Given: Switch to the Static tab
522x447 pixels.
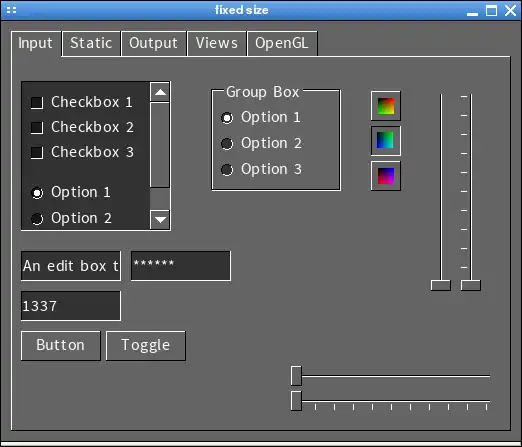Looking at the screenshot, I should tap(91, 43).
